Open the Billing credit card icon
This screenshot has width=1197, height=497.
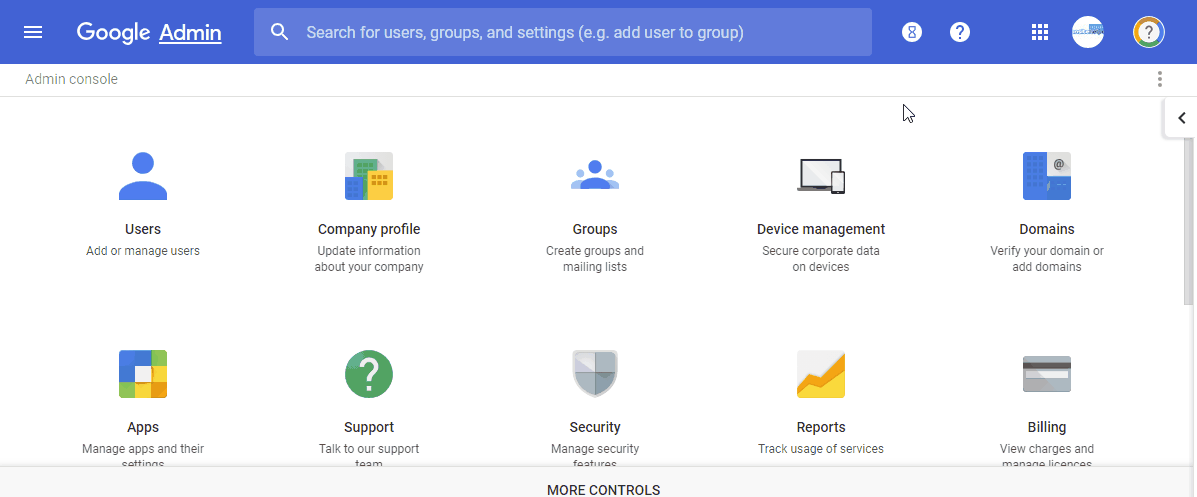coord(1047,374)
